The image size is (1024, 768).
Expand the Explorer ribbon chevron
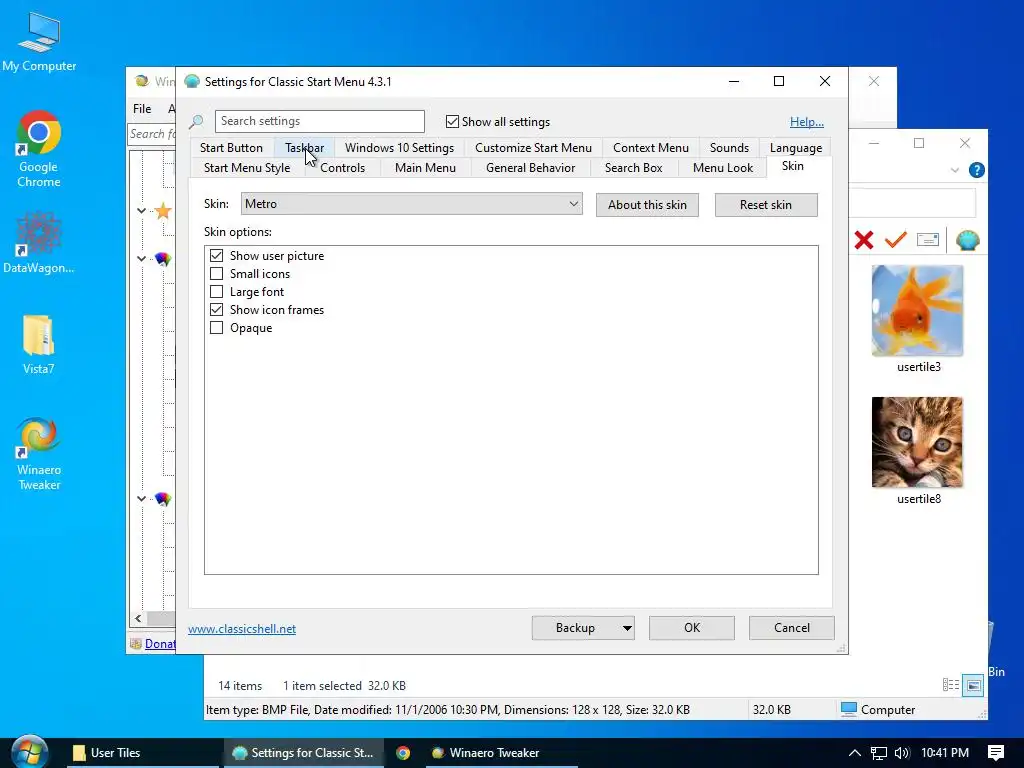[954, 170]
